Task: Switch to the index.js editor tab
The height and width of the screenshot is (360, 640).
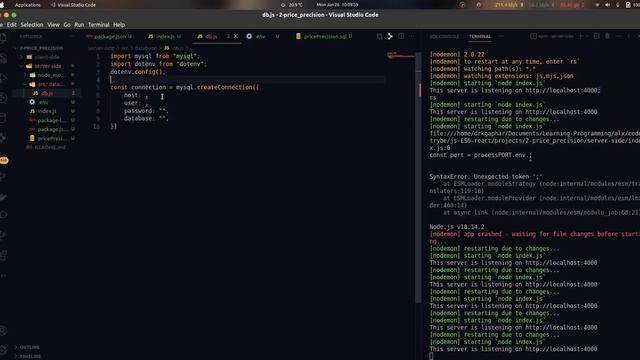Action: point(165,36)
